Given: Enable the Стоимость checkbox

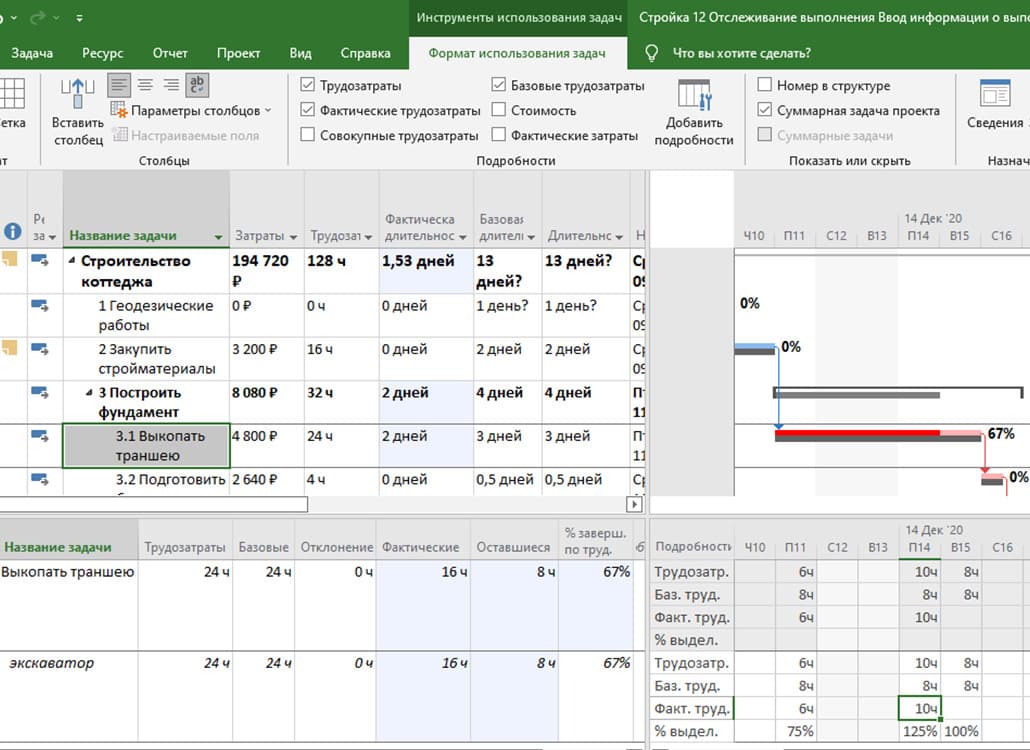Looking at the screenshot, I should pyautogui.click(x=499, y=110).
